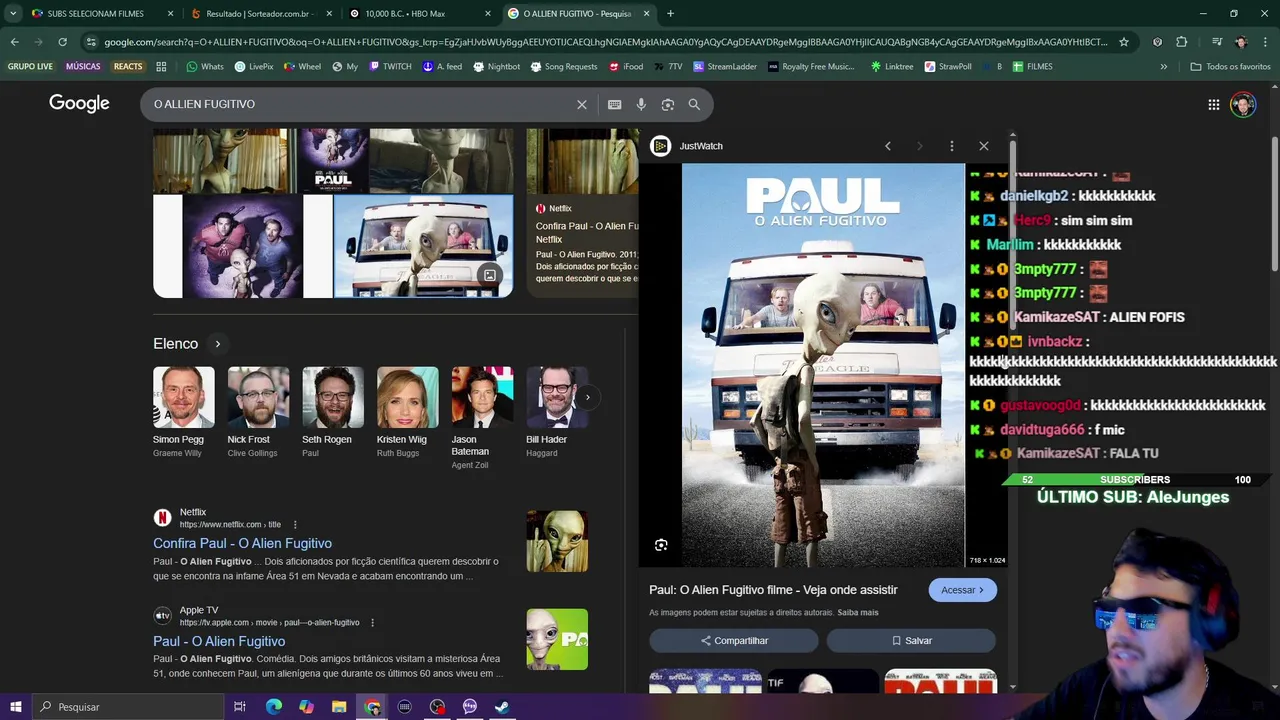Open the three-dot menu in JustWatch panel
Image resolution: width=1280 pixels, height=720 pixels.
[952, 146]
